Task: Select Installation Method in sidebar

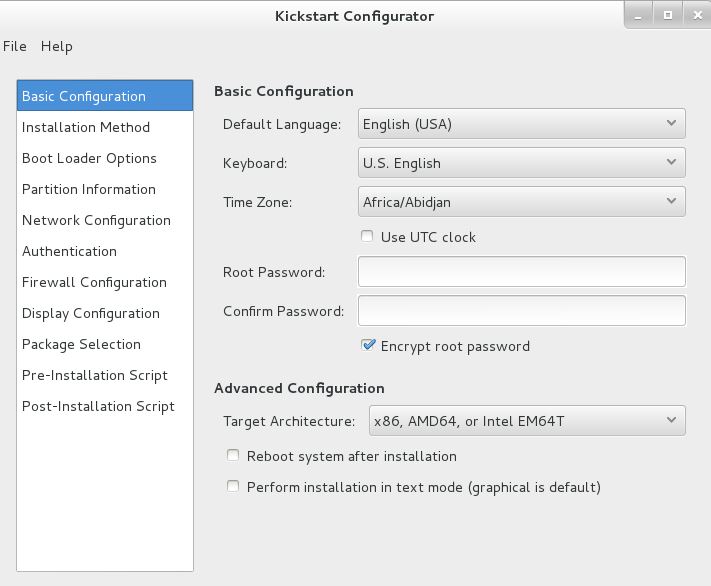Action: pos(105,127)
